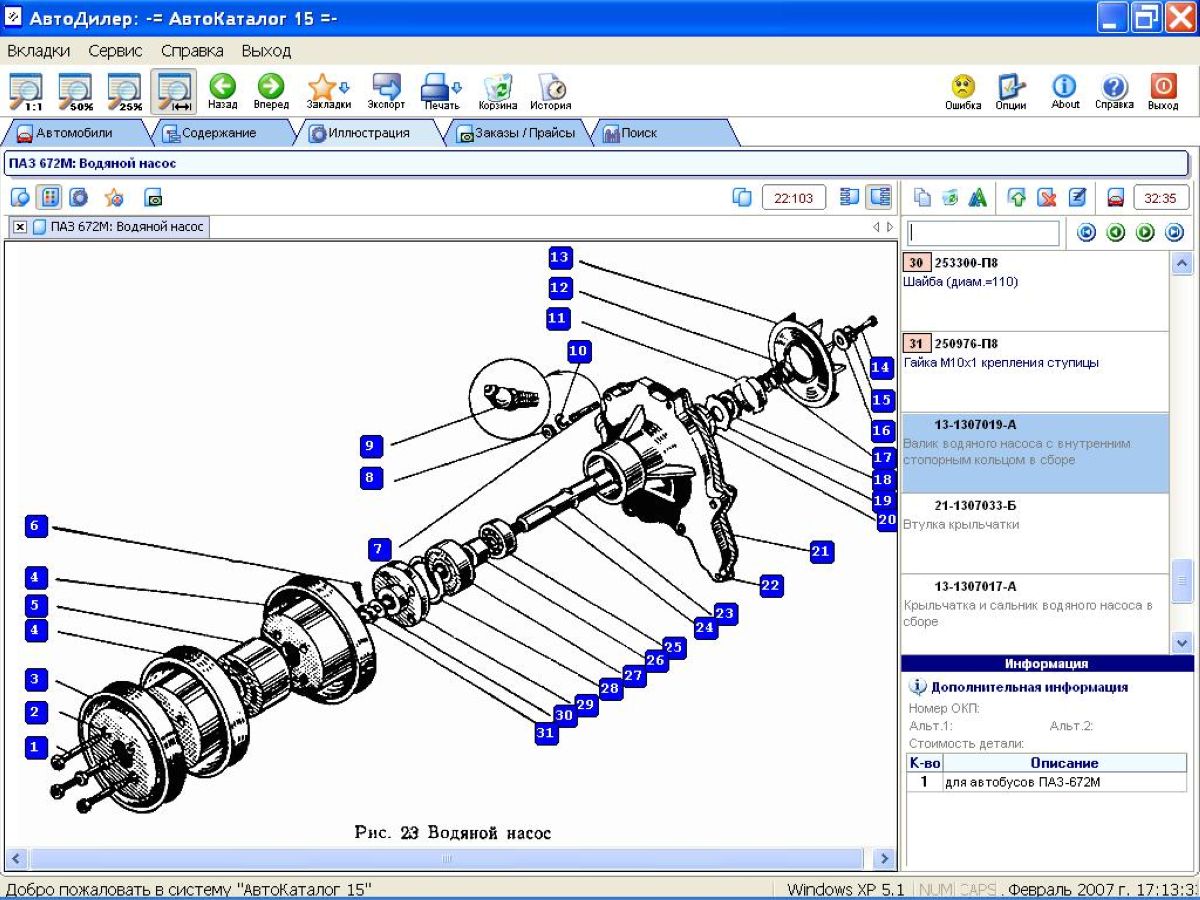The width and height of the screenshot is (1200, 900).
Task: Toggle the right panel layout button
Action: [x=879, y=197]
